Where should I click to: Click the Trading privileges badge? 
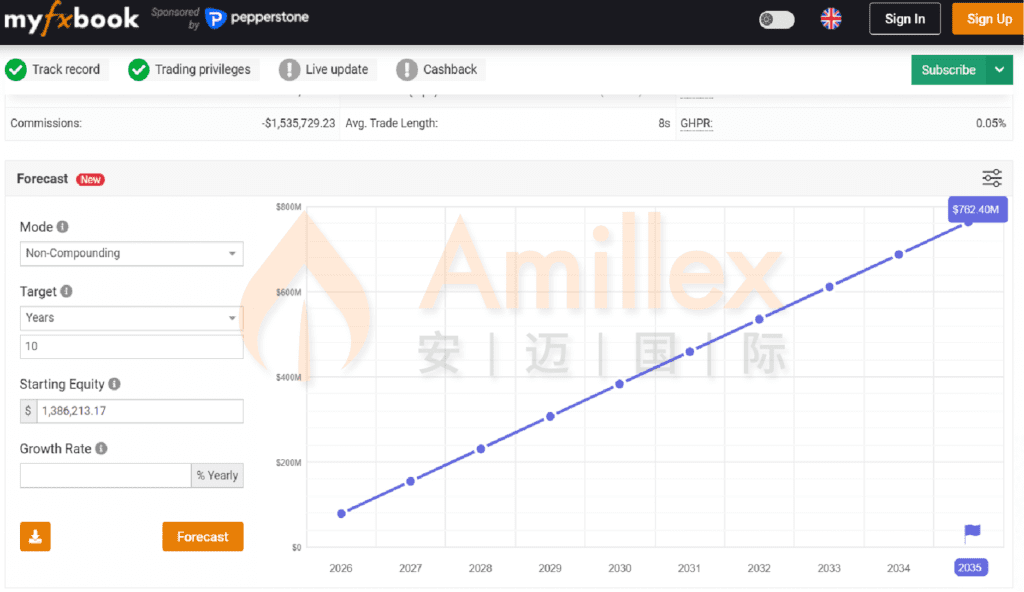pos(190,70)
